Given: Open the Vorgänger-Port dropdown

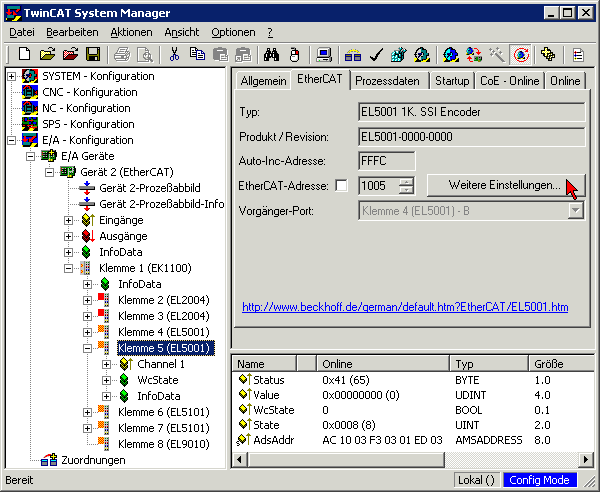Looking at the screenshot, I should [575, 210].
